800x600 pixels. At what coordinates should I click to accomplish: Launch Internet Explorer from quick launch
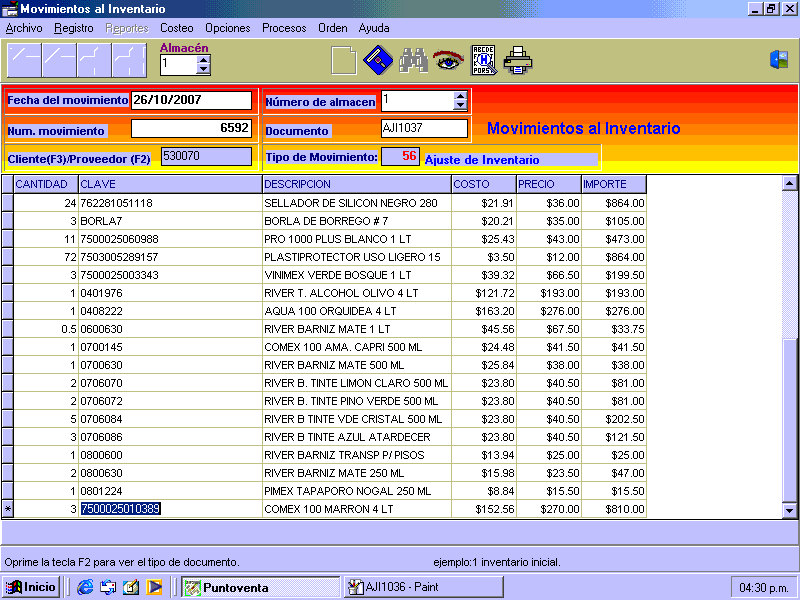[85, 587]
